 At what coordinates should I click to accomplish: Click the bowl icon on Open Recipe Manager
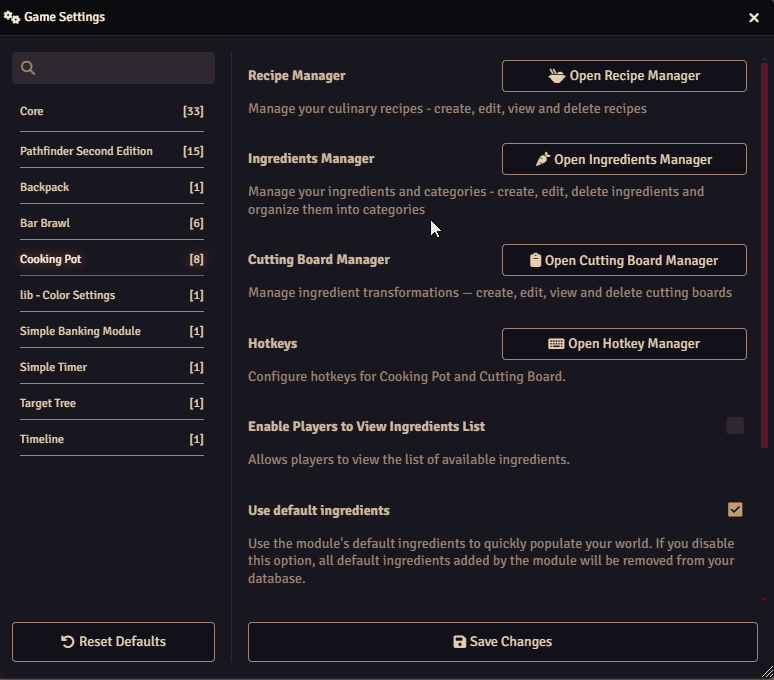coord(557,76)
